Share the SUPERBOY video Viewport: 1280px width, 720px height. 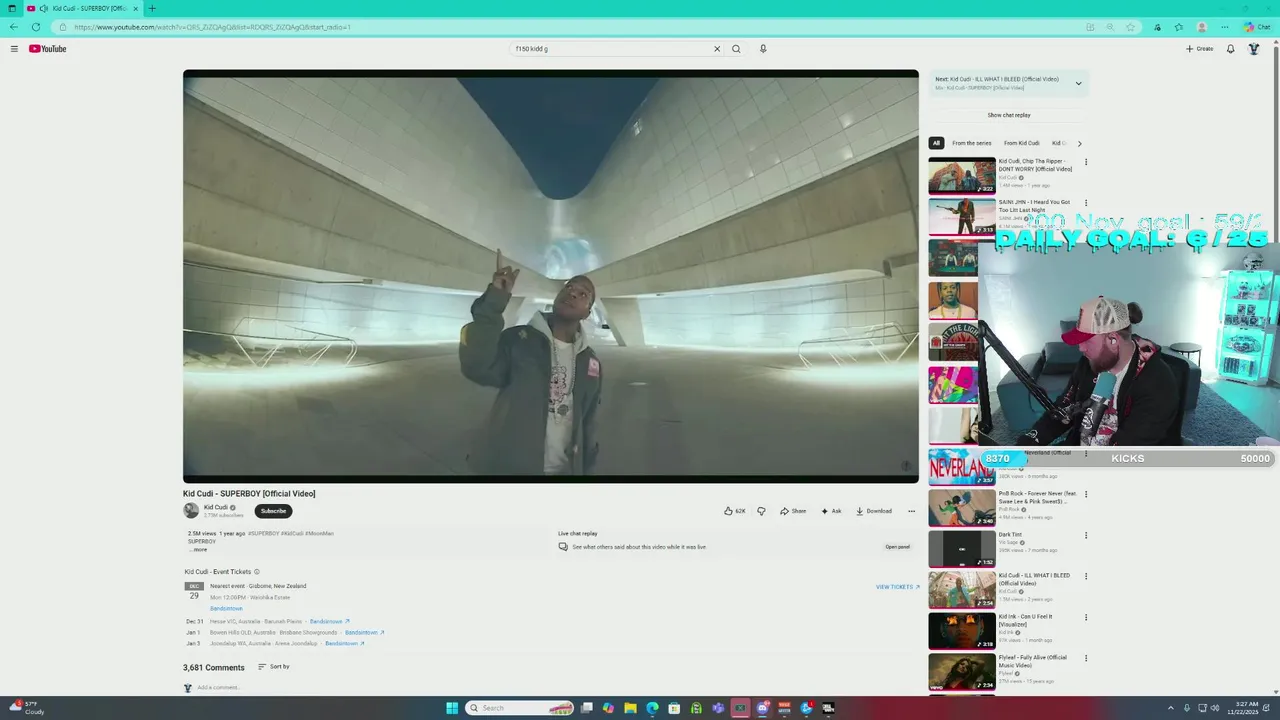point(793,511)
